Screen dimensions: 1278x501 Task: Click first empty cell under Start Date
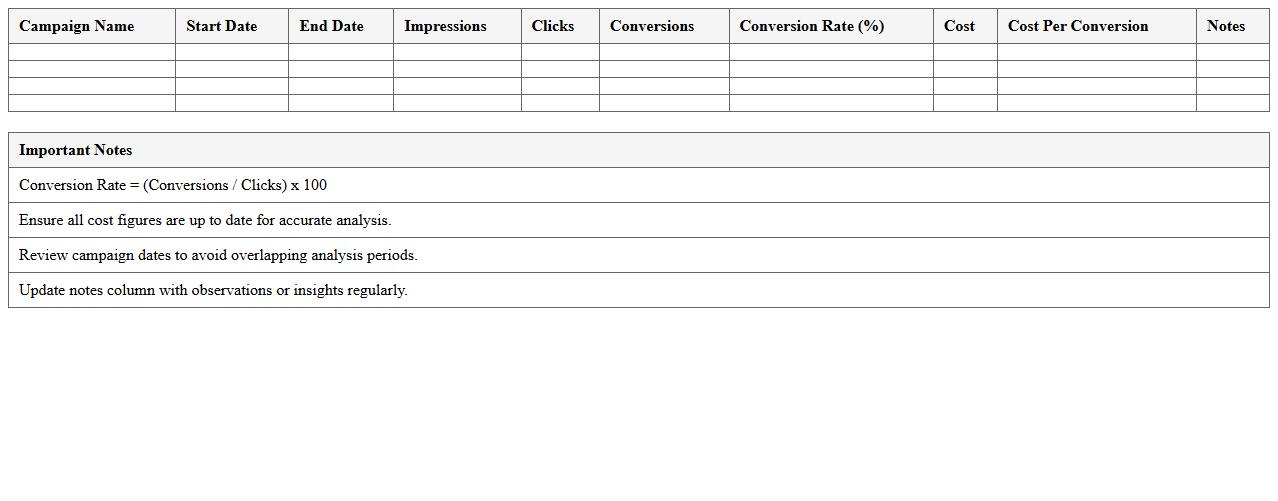click(232, 52)
